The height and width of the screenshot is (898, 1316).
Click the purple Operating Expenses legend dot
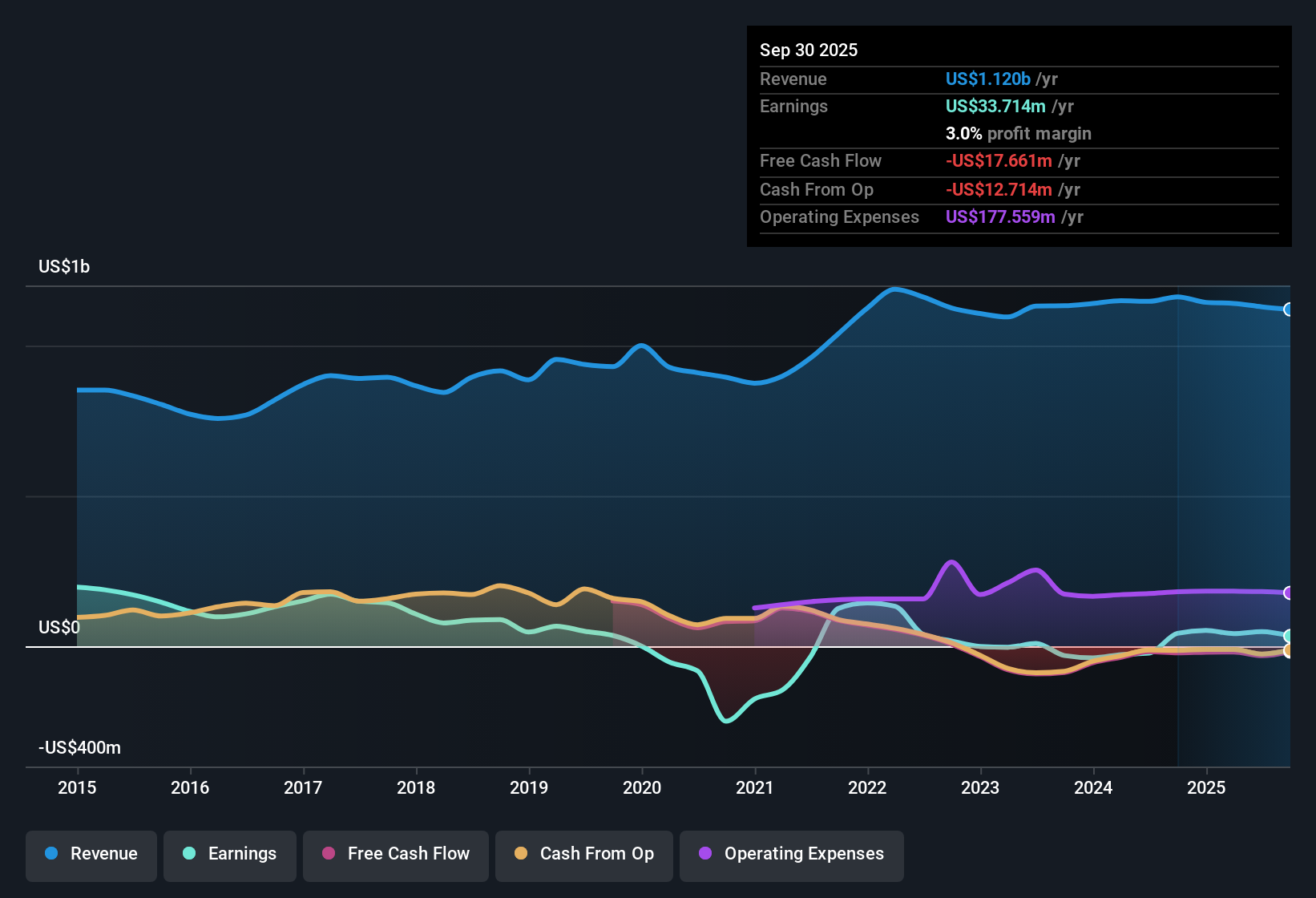click(704, 855)
